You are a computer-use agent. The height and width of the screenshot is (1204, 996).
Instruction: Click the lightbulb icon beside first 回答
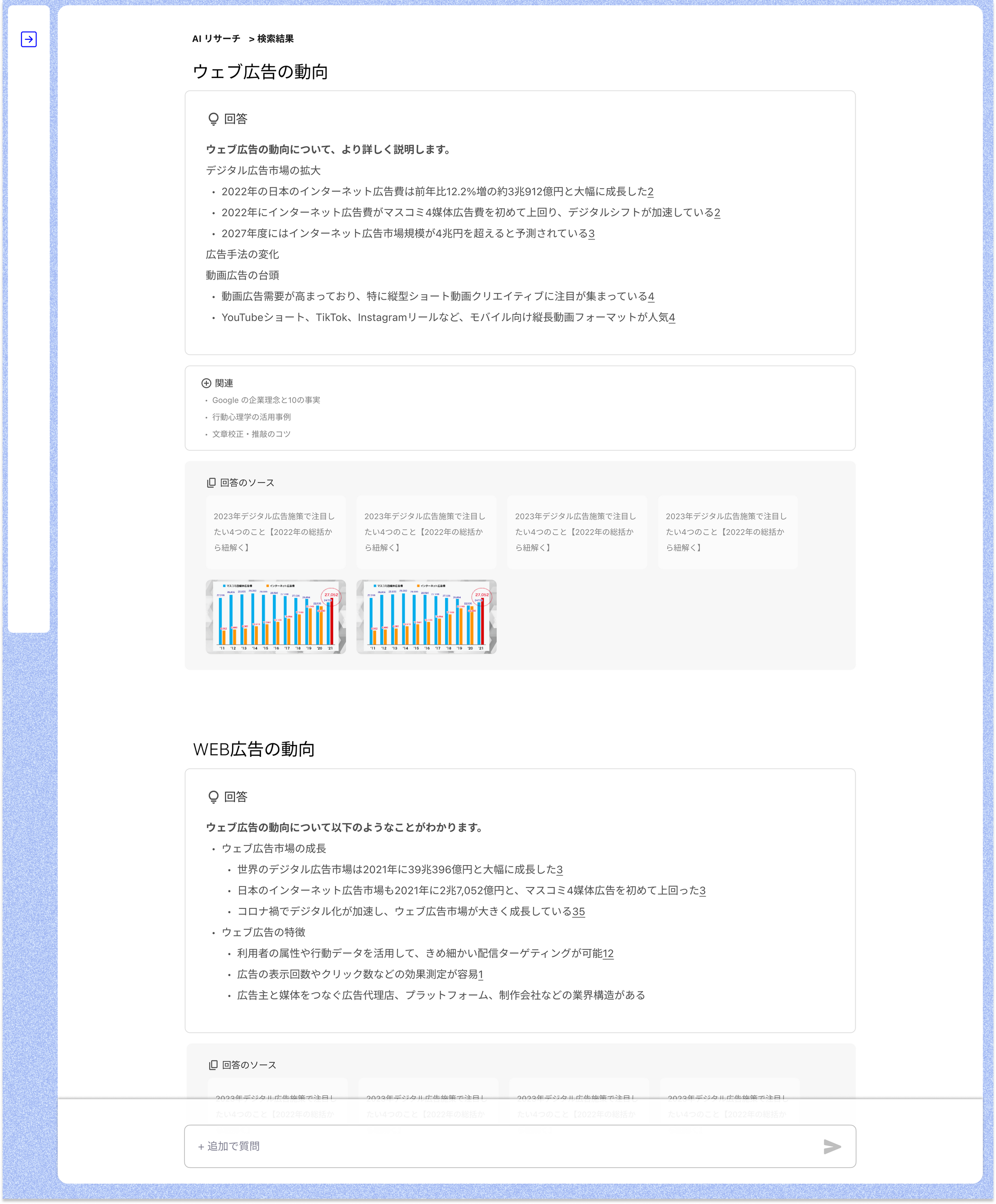pos(213,119)
